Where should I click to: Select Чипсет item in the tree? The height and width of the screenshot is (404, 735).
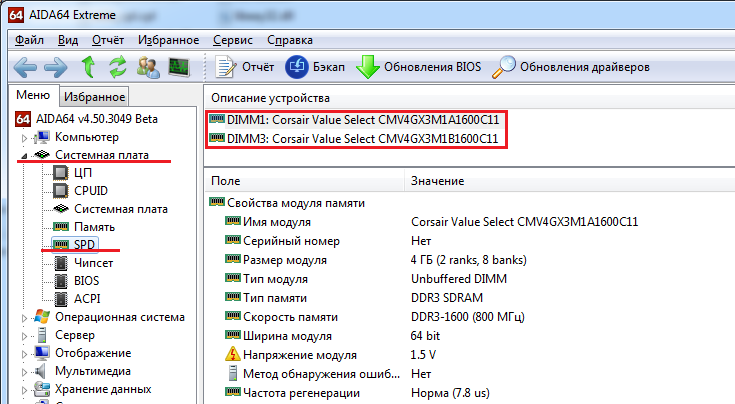[93, 263]
